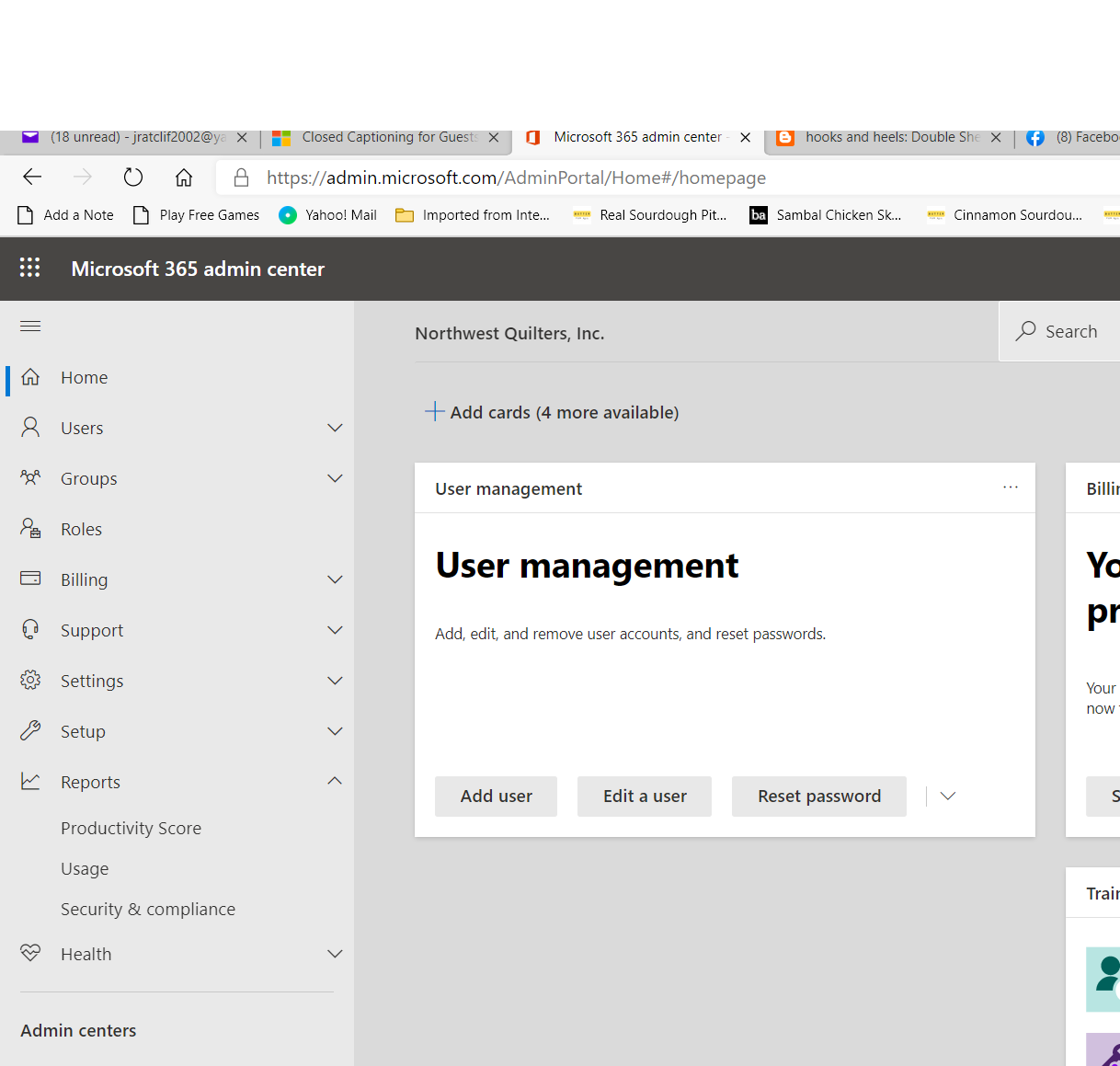Click Add cards (4 more available)
The height and width of the screenshot is (1066, 1120).
point(552,412)
